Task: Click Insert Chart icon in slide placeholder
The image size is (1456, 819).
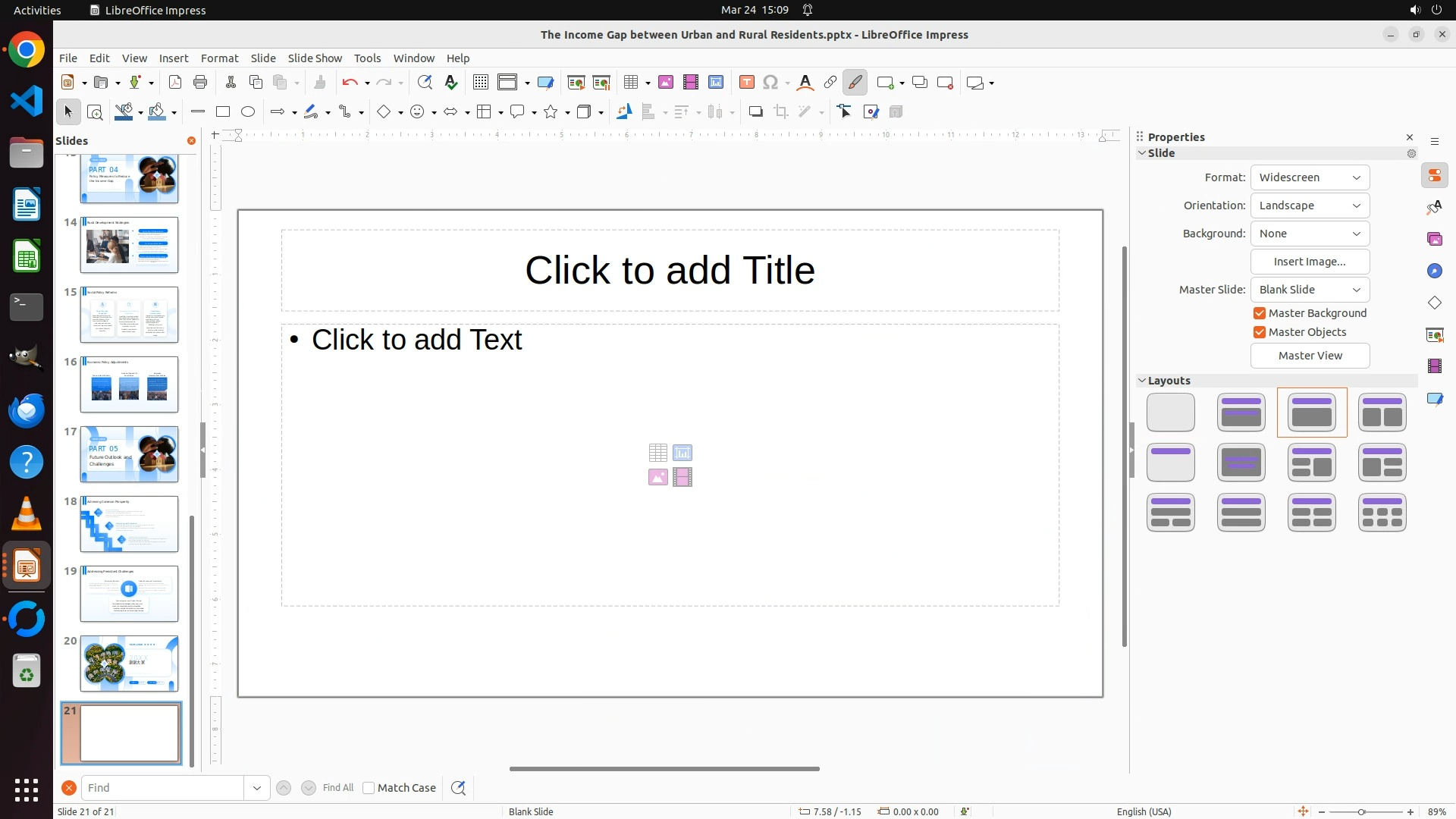Action: click(x=682, y=453)
